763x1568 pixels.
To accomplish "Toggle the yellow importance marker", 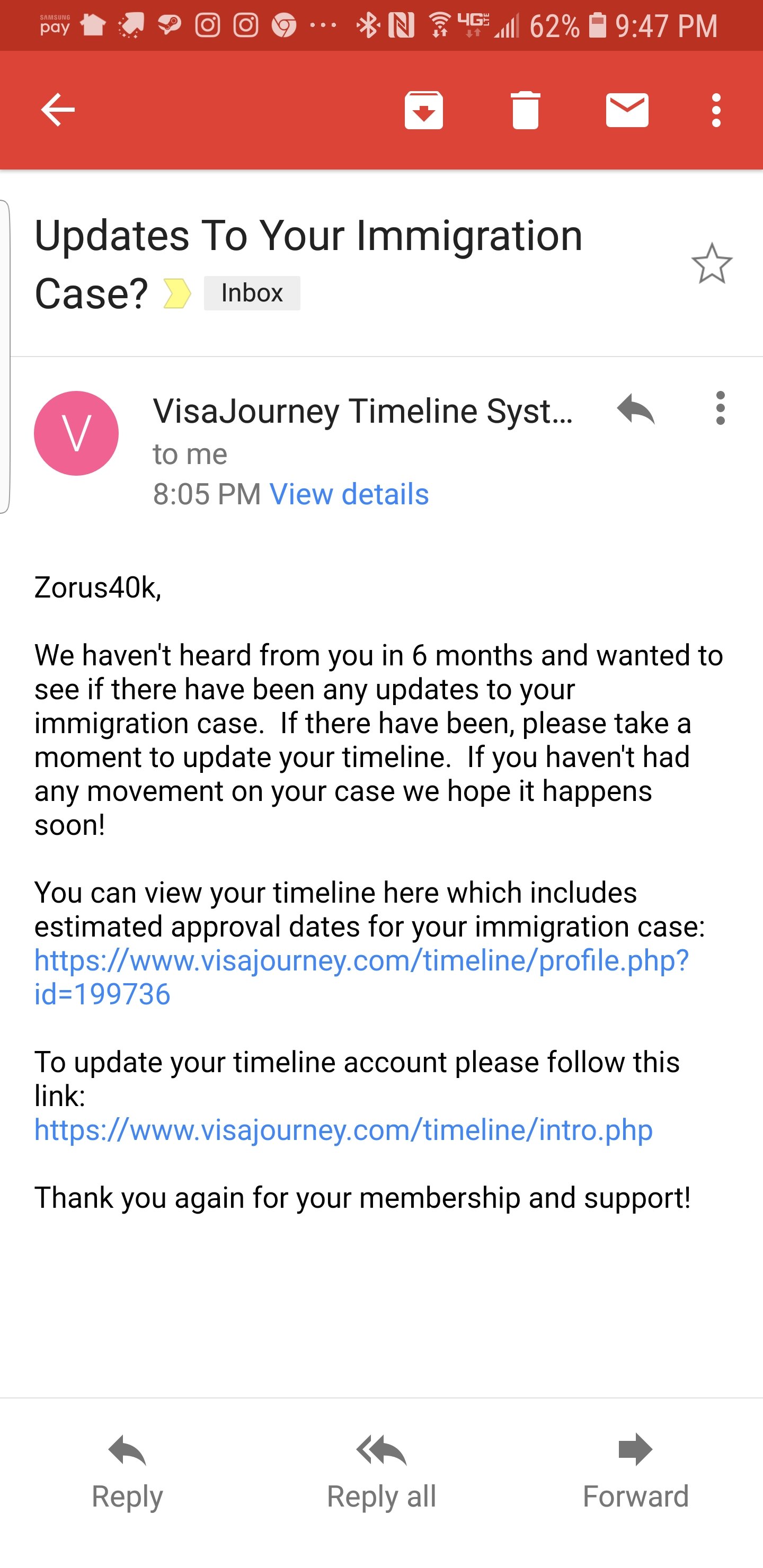I will [177, 293].
